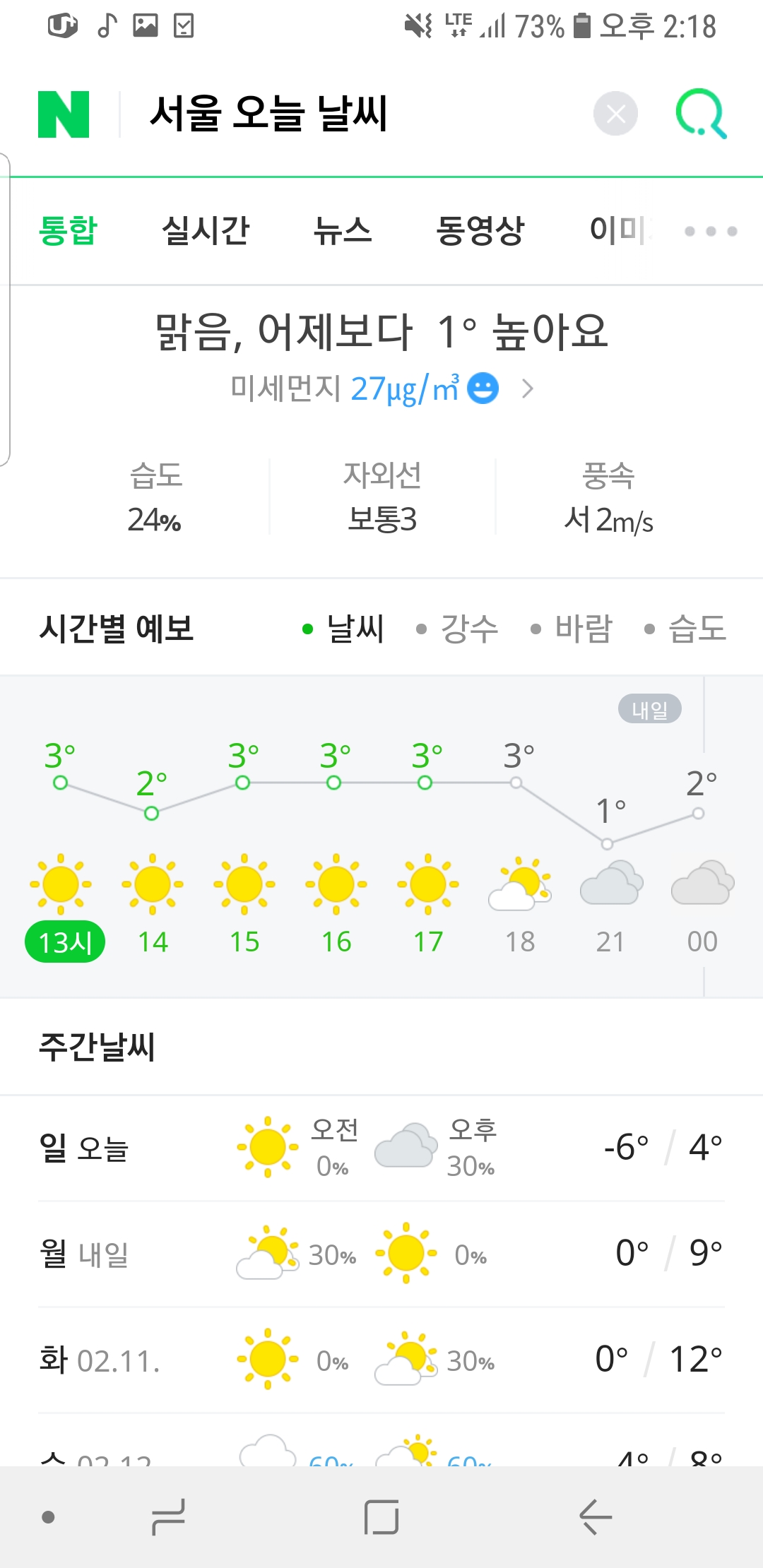
Task: Open the 월 내일 weekly forecast row
Action: pyautogui.click(x=381, y=1254)
